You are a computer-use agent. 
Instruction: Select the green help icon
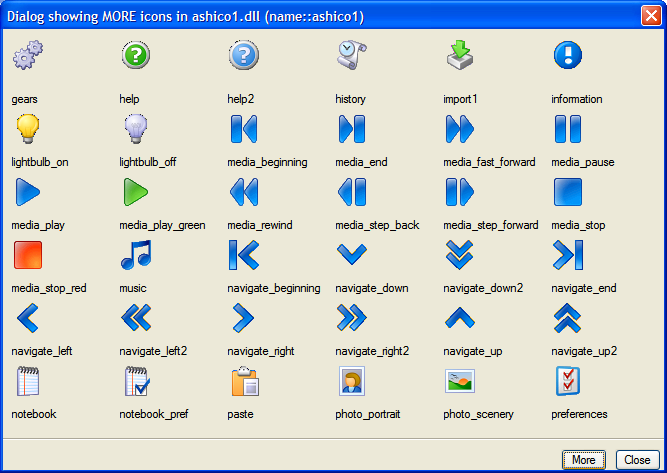pyautogui.click(x=135, y=56)
